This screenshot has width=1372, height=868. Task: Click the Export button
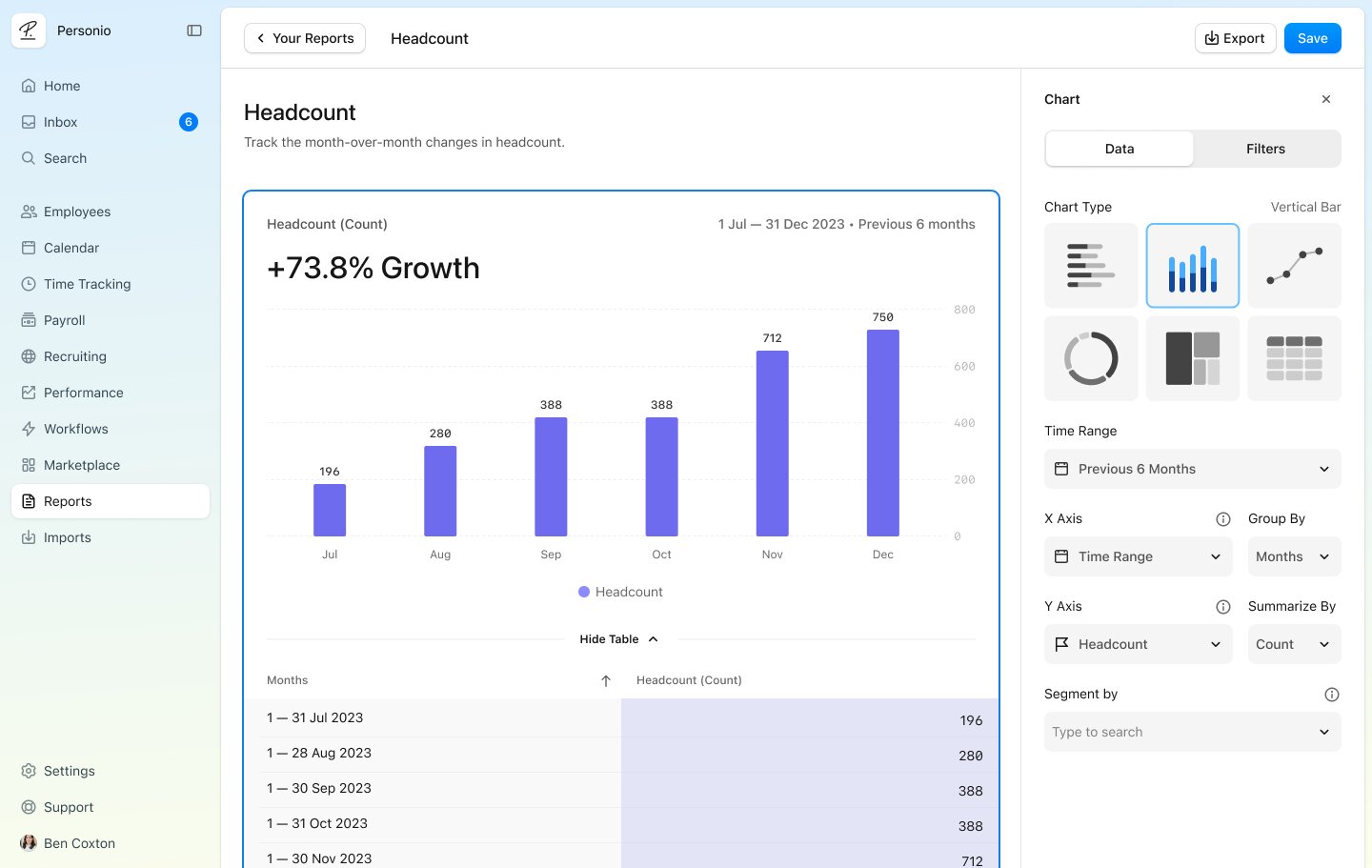[x=1235, y=38]
